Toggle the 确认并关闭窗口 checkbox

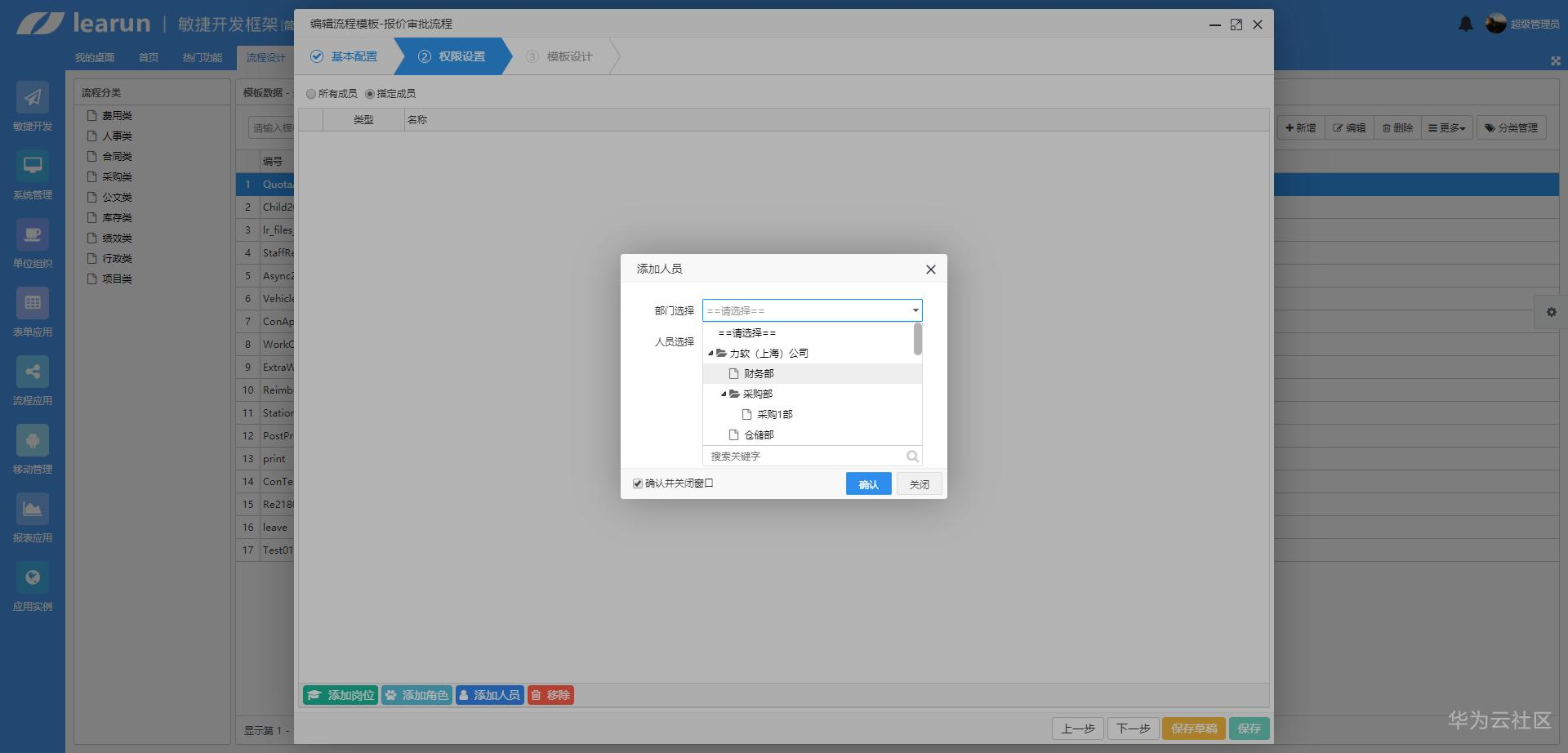pyautogui.click(x=638, y=483)
